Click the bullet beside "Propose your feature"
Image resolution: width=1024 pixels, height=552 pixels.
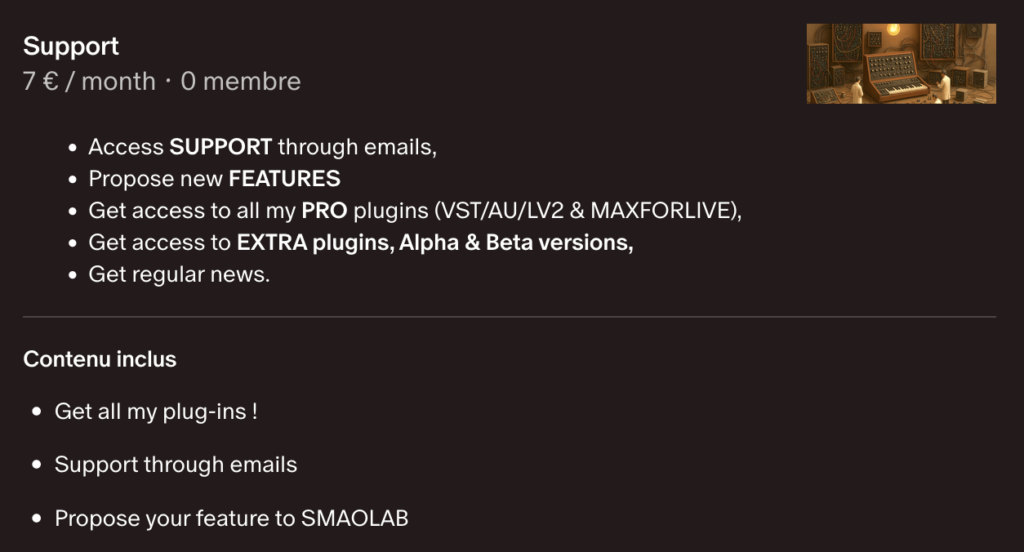pos(37,519)
